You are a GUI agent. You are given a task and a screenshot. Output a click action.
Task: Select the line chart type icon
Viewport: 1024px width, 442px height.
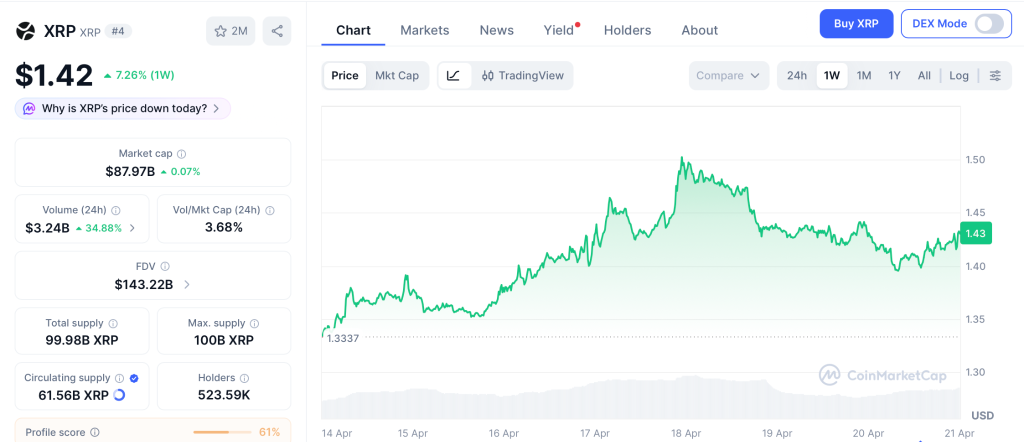[453, 75]
